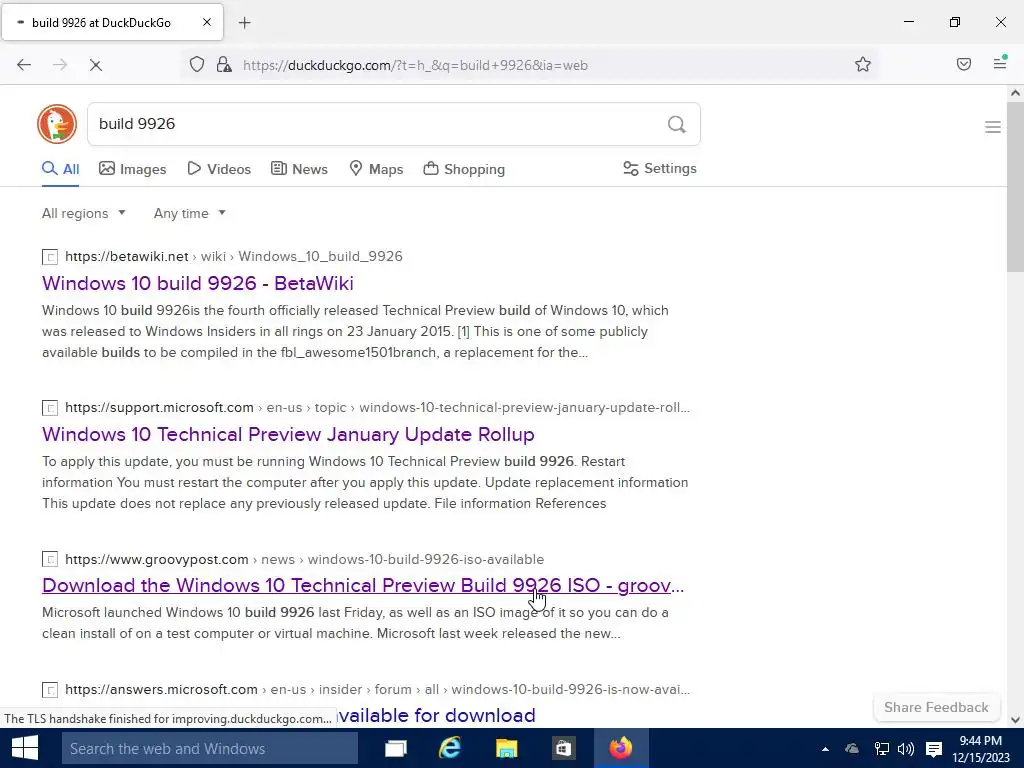This screenshot has height=768, width=1024.
Task: Expand the All regions dropdown
Action: click(x=84, y=214)
